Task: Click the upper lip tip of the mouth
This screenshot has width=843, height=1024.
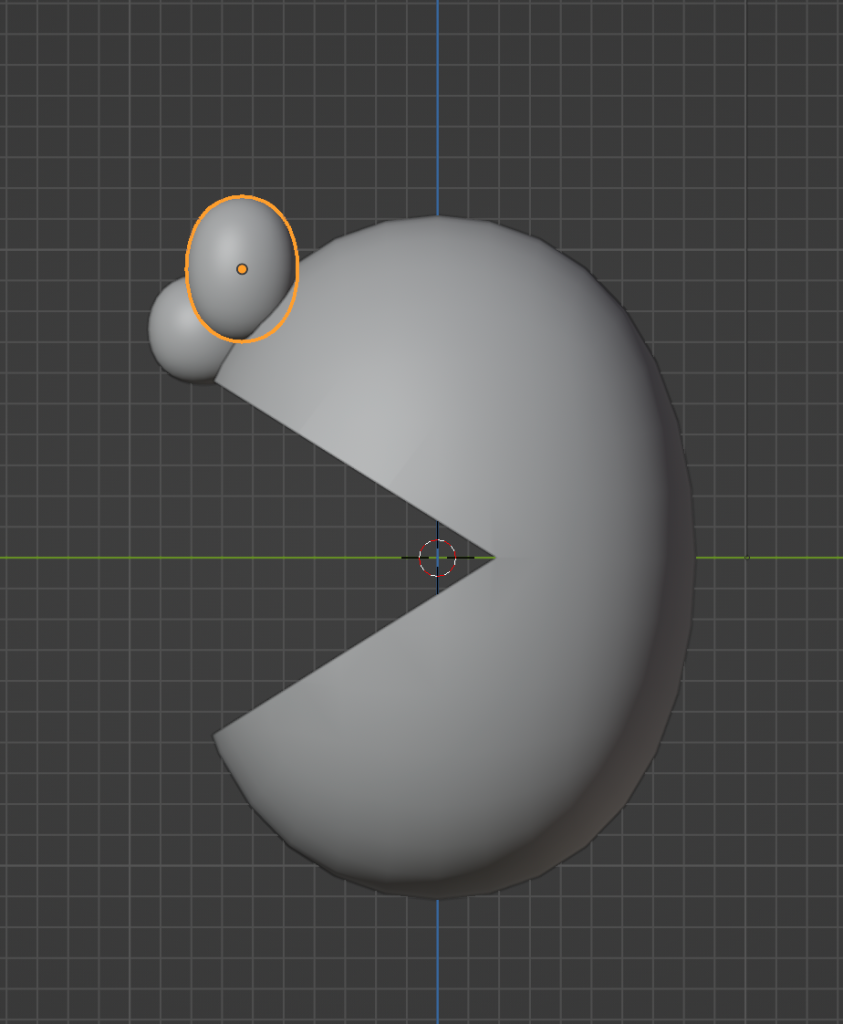Action: [x=217, y=381]
